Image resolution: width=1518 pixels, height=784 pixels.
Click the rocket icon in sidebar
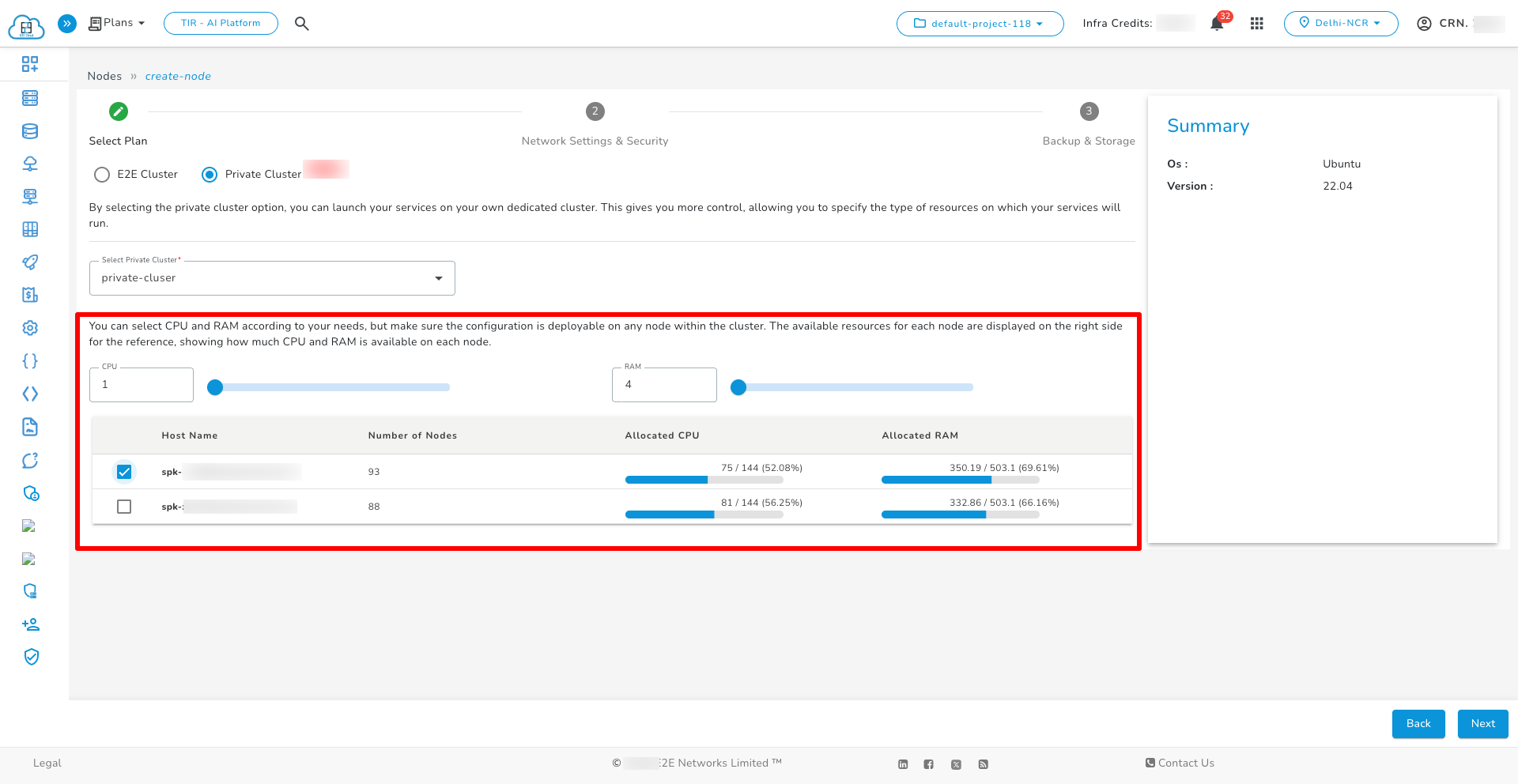click(30, 262)
